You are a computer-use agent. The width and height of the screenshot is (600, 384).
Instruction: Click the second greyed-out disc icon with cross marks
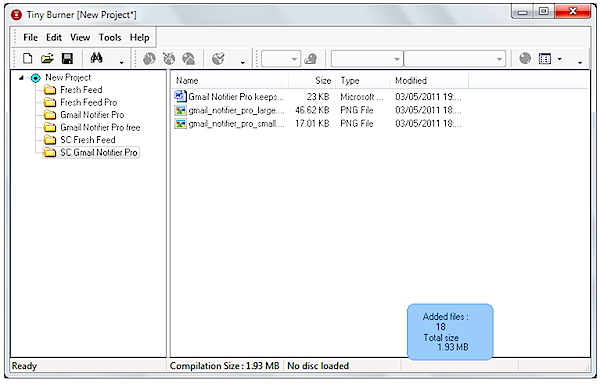(x=169, y=59)
